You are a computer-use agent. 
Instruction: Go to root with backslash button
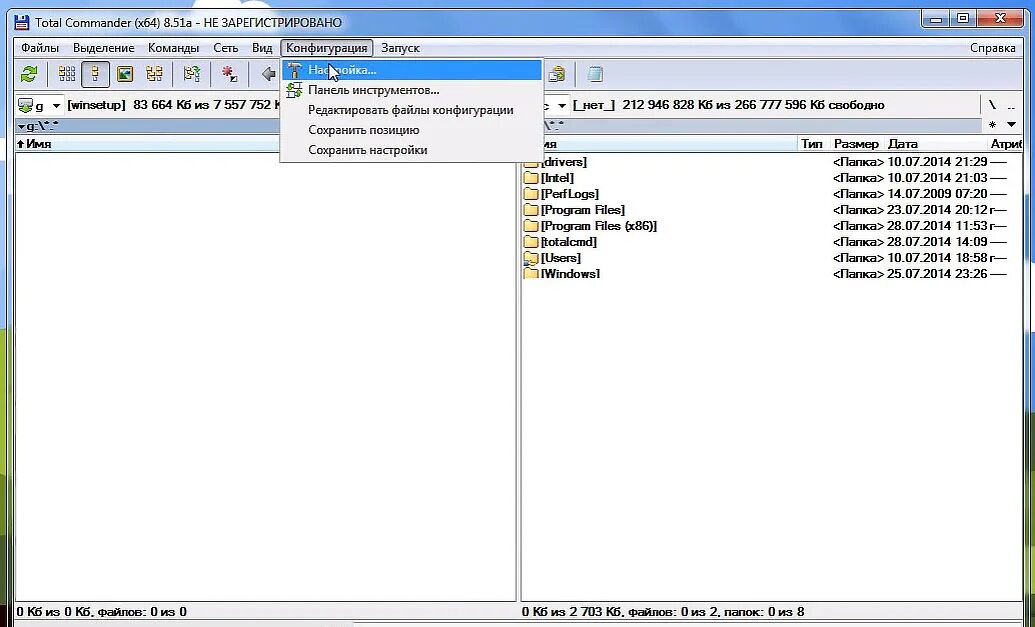click(992, 105)
